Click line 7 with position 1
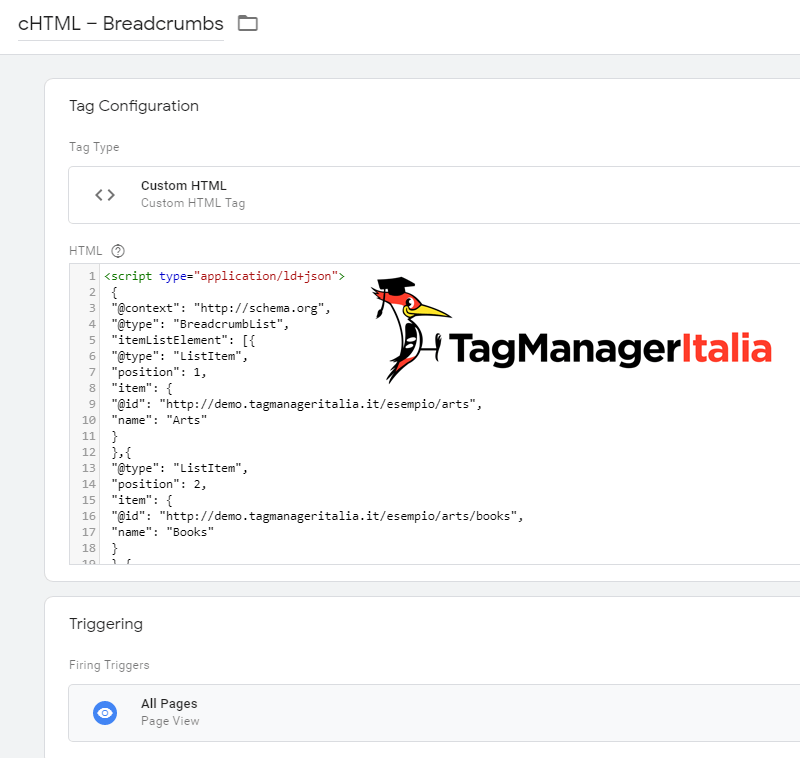This screenshot has width=800, height=758. click(159, 372)
